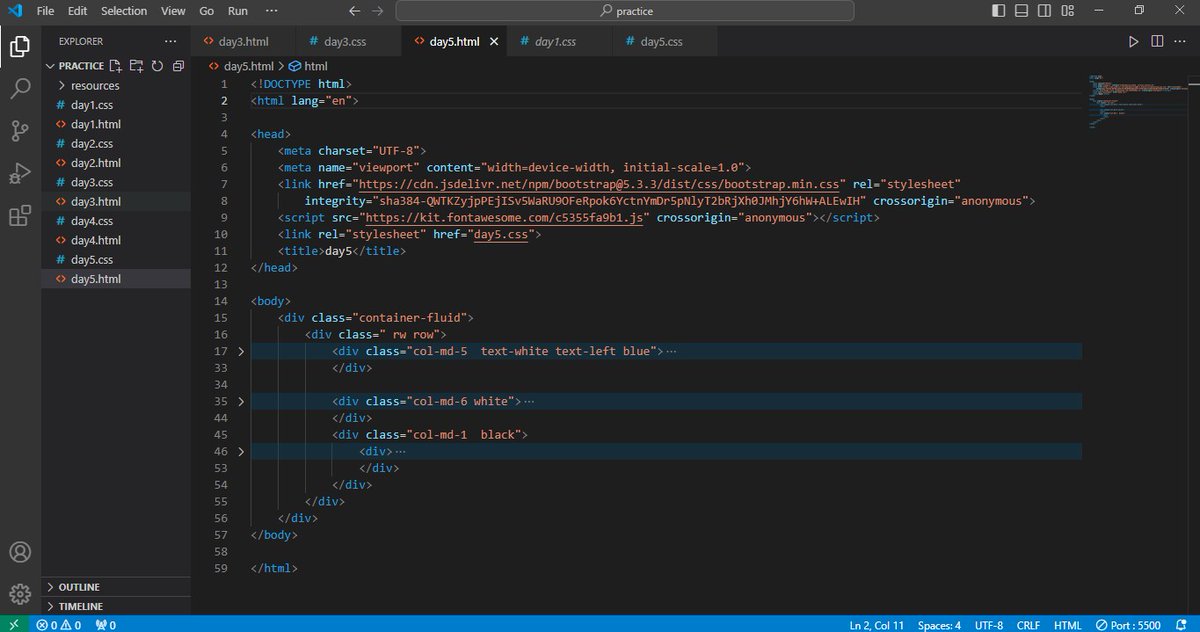Open day1.css in the Explorer
The image size is (1200, 632).
[92, 105]
